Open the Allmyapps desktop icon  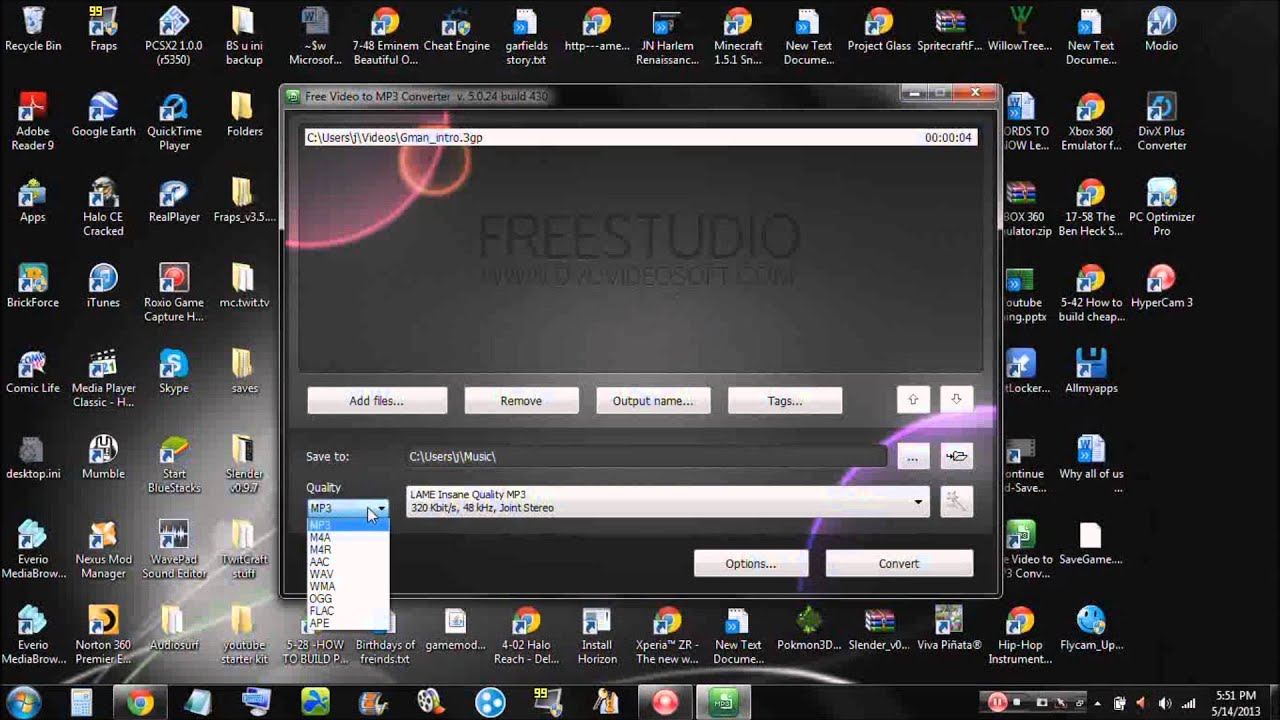coord(1091,372)
